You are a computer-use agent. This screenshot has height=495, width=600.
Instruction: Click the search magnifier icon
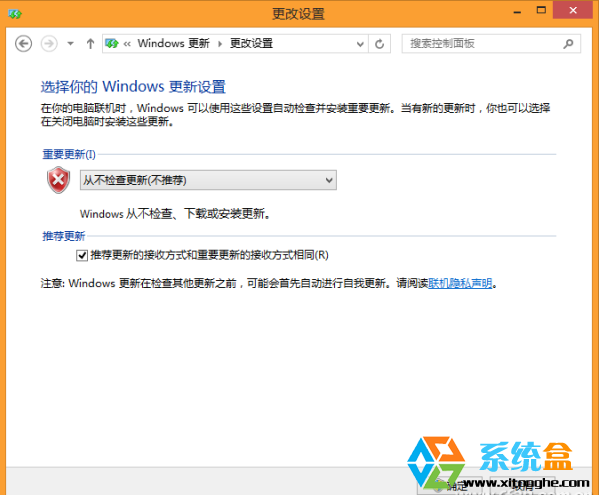pyautogui.click(x=569, y=44)
